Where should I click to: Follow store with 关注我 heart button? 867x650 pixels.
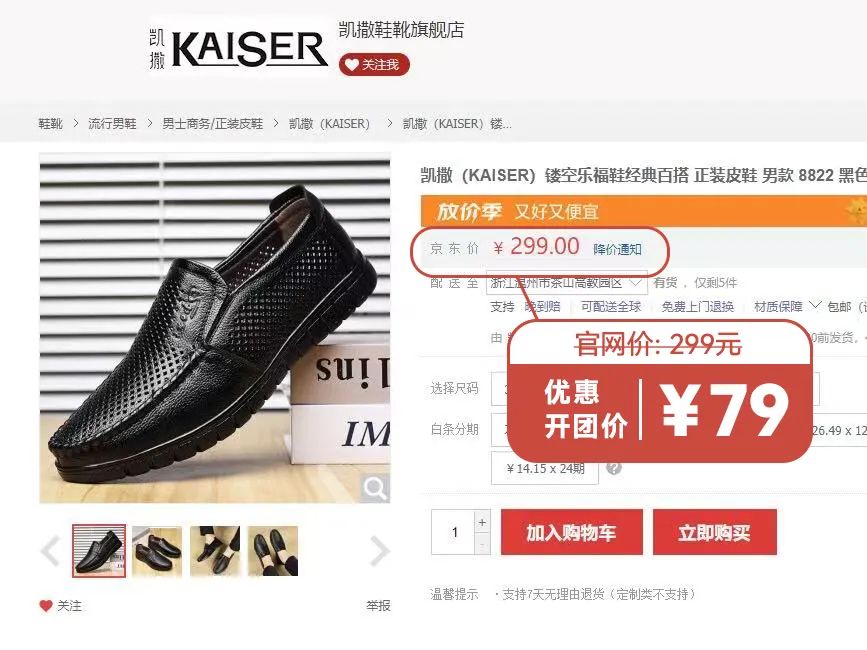(x=374, y=65)
